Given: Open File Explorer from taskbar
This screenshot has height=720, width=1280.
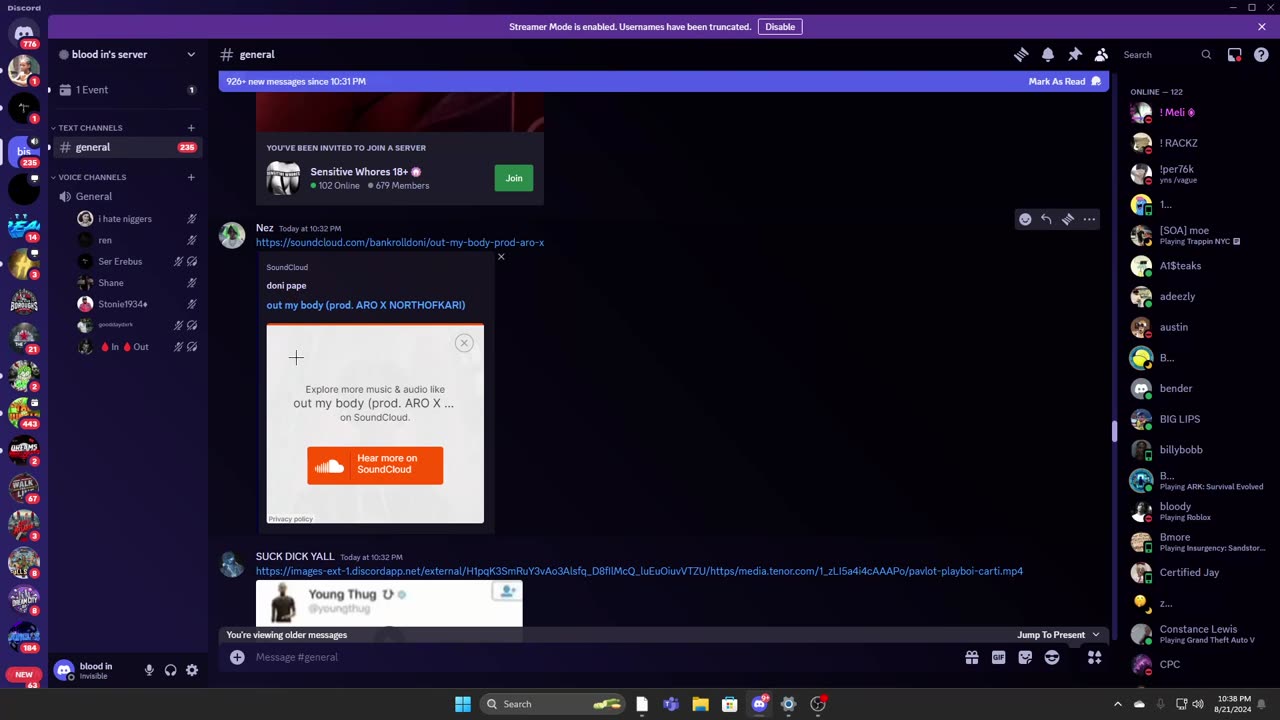Looking at the screenshot, I should [700, 704].
